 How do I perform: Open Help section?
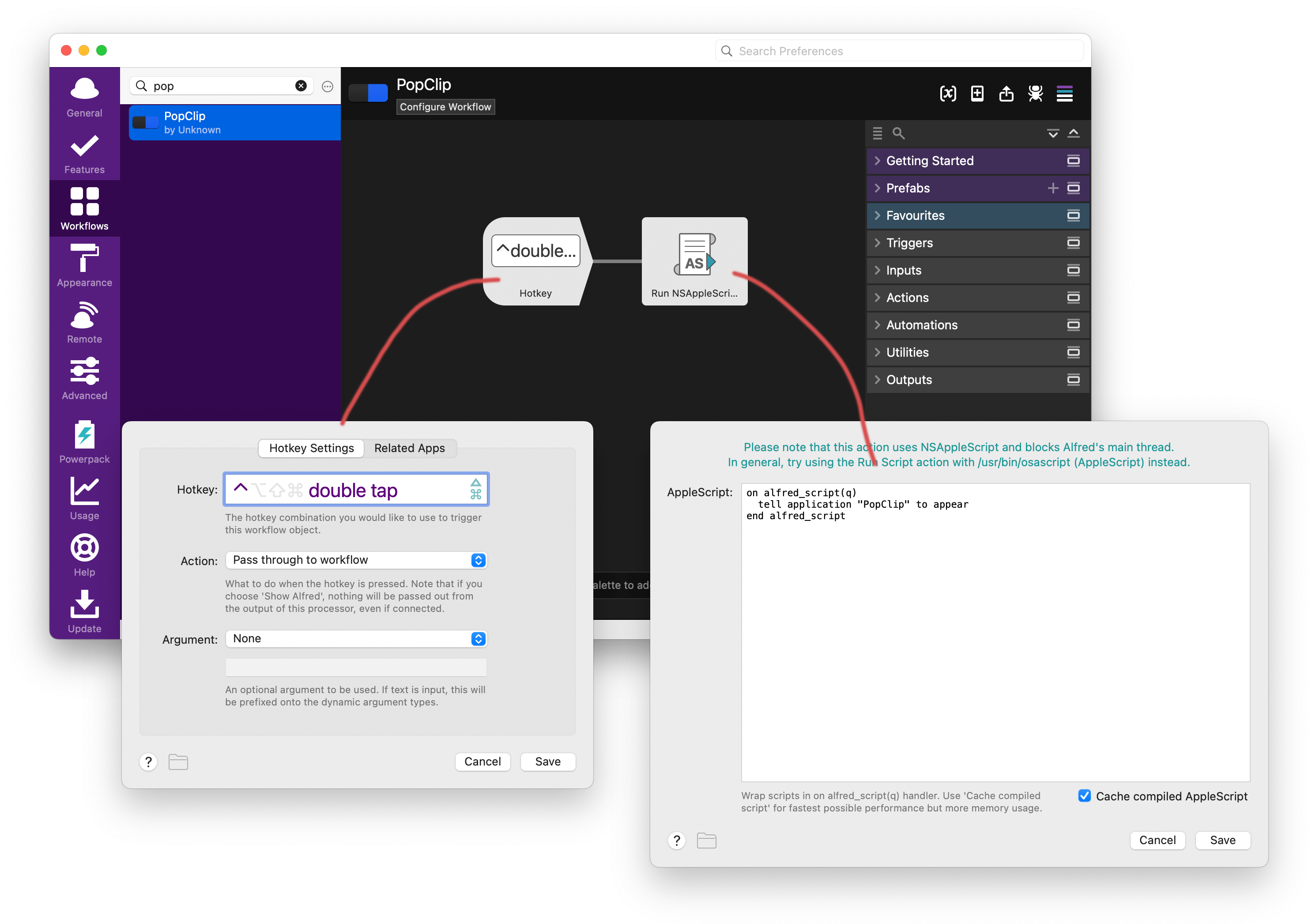pyautogui.click(x=84, y=555)
